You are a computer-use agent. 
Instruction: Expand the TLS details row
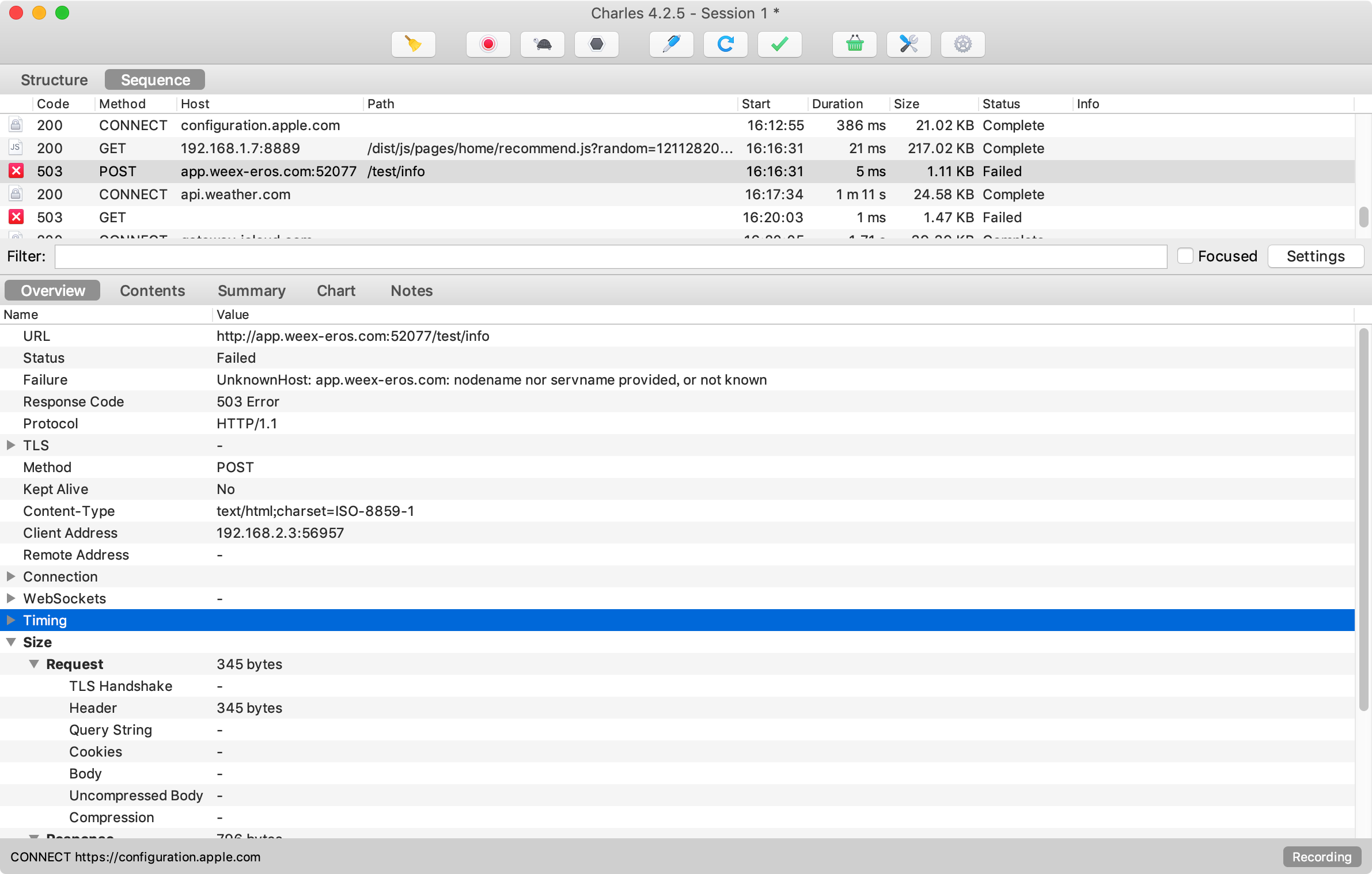[x=10, y=444]
